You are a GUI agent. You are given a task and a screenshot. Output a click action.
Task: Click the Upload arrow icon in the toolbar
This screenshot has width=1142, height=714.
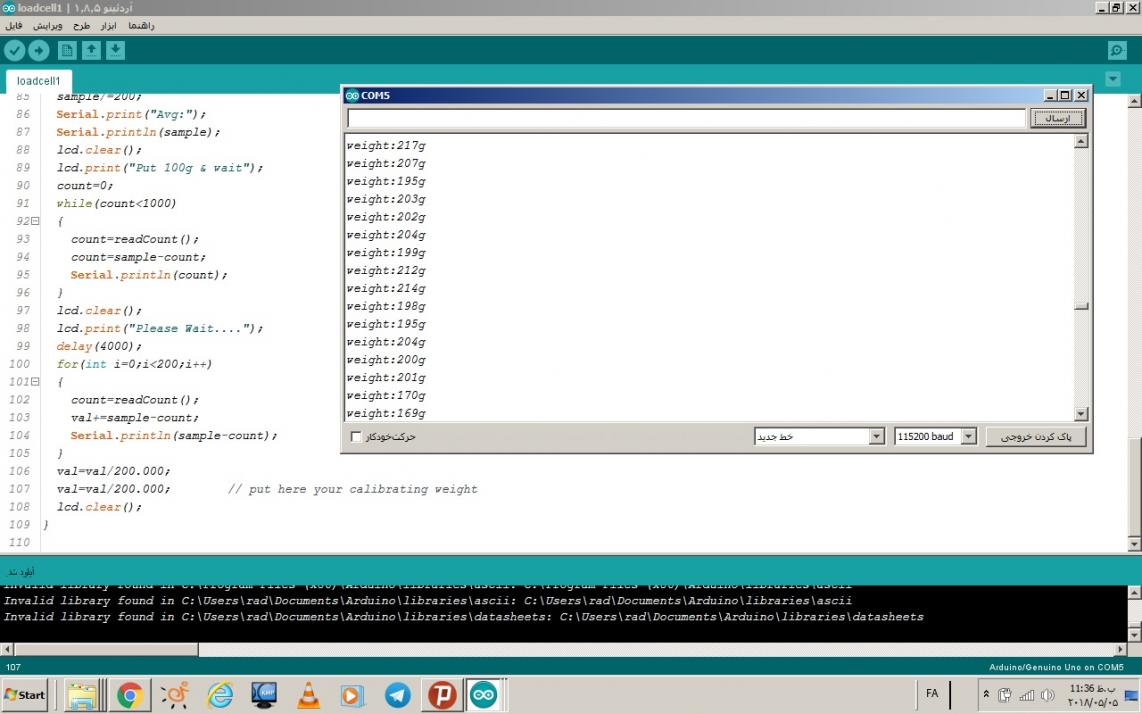(x=39, y=51)
